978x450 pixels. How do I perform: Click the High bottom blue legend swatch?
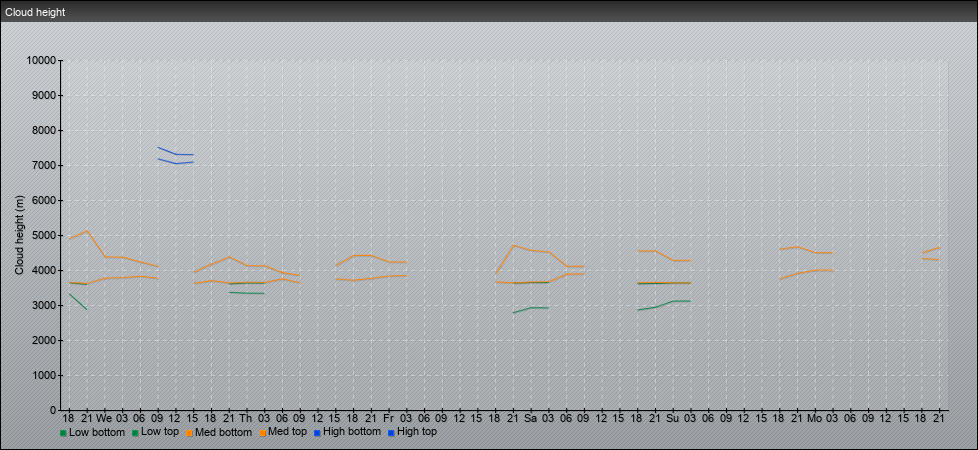point(317,433)
